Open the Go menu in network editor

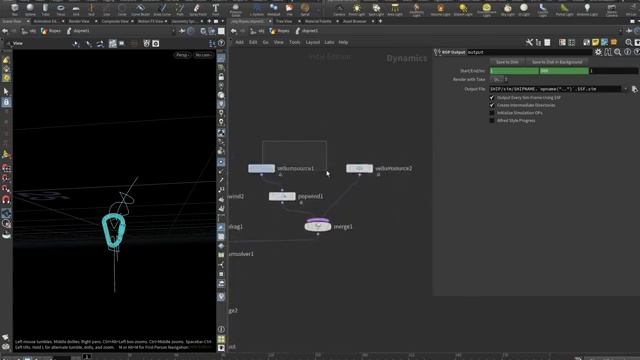[x=265, y=42]
